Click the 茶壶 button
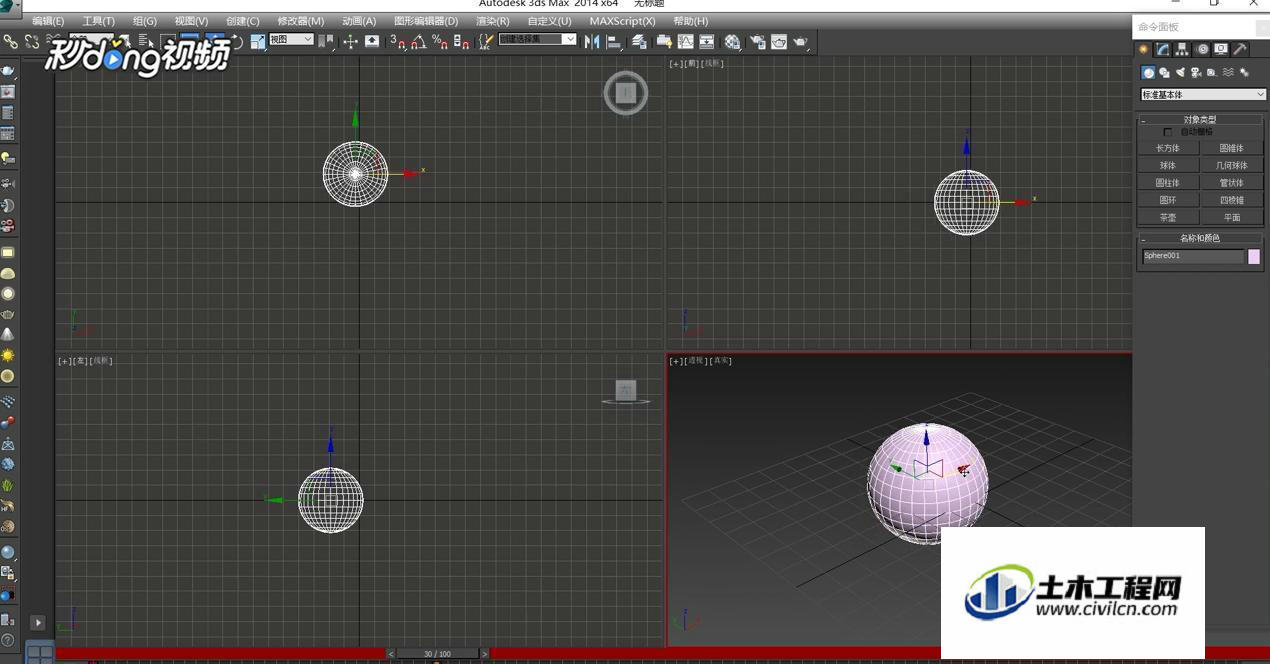 pos(1168,217)
